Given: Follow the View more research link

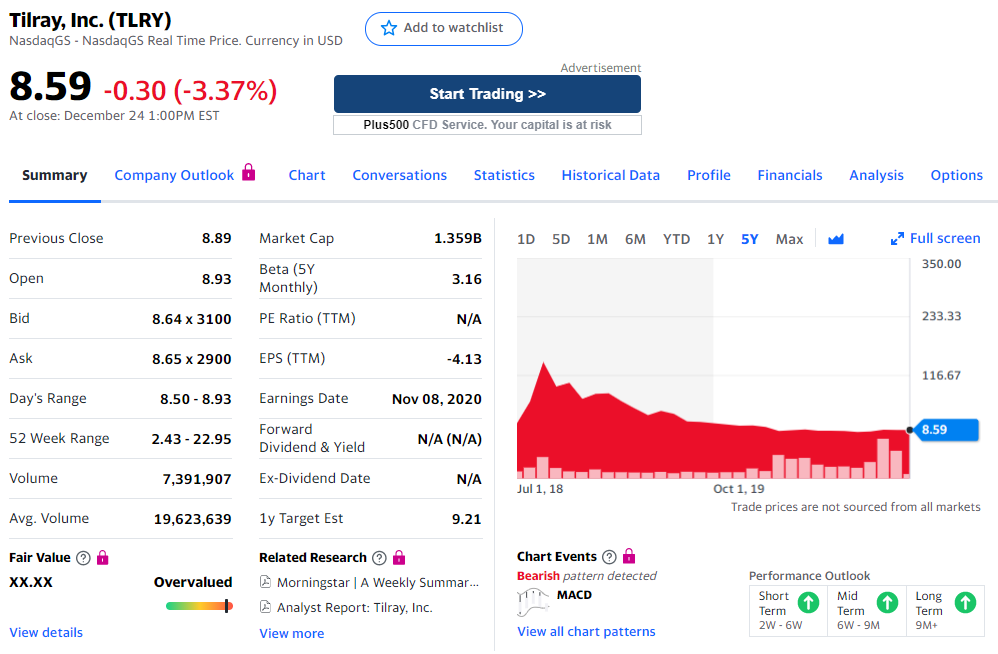Looking at the screenshot, I should pos(292,634).
